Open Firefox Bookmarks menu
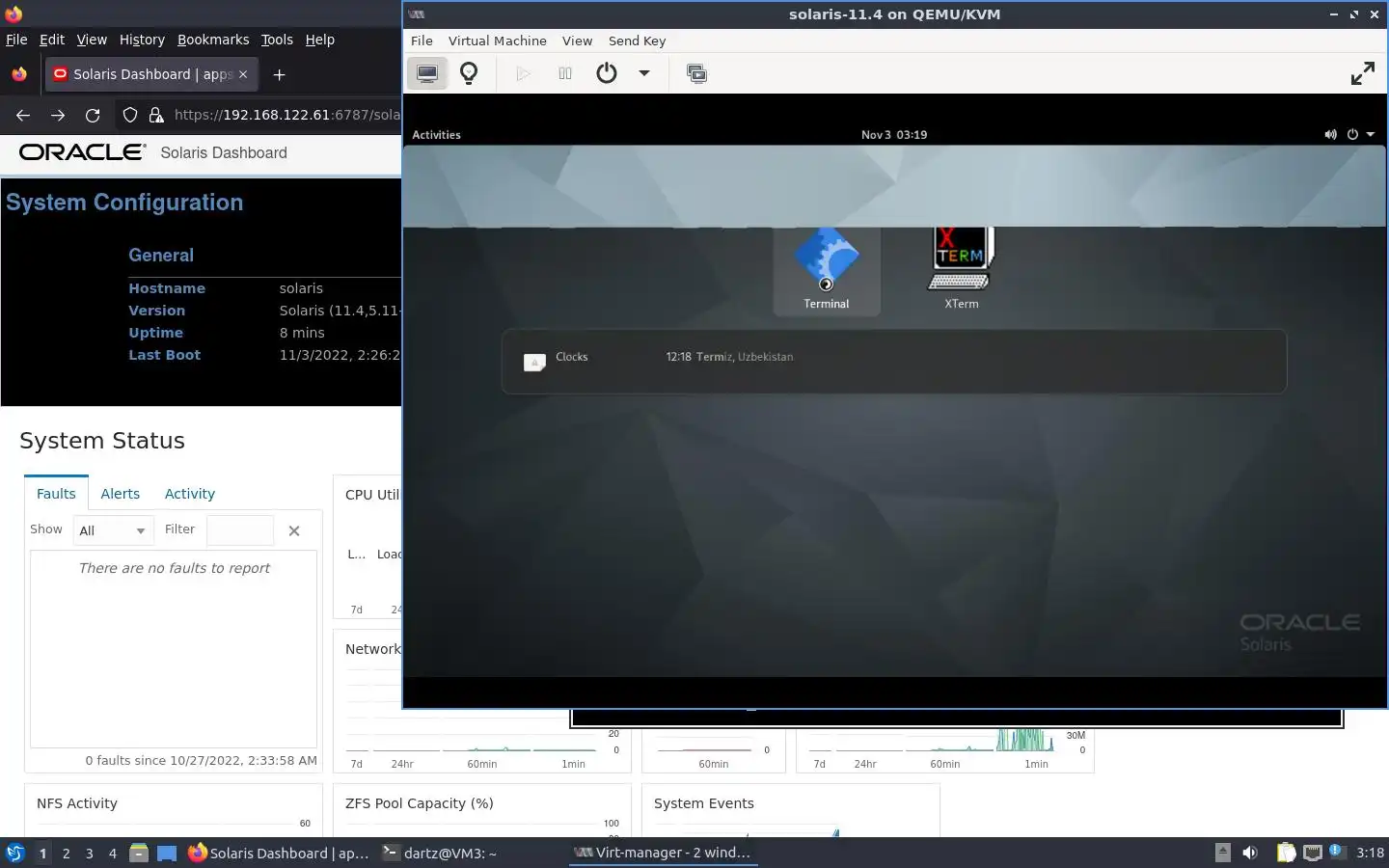 tap(213, 40)
